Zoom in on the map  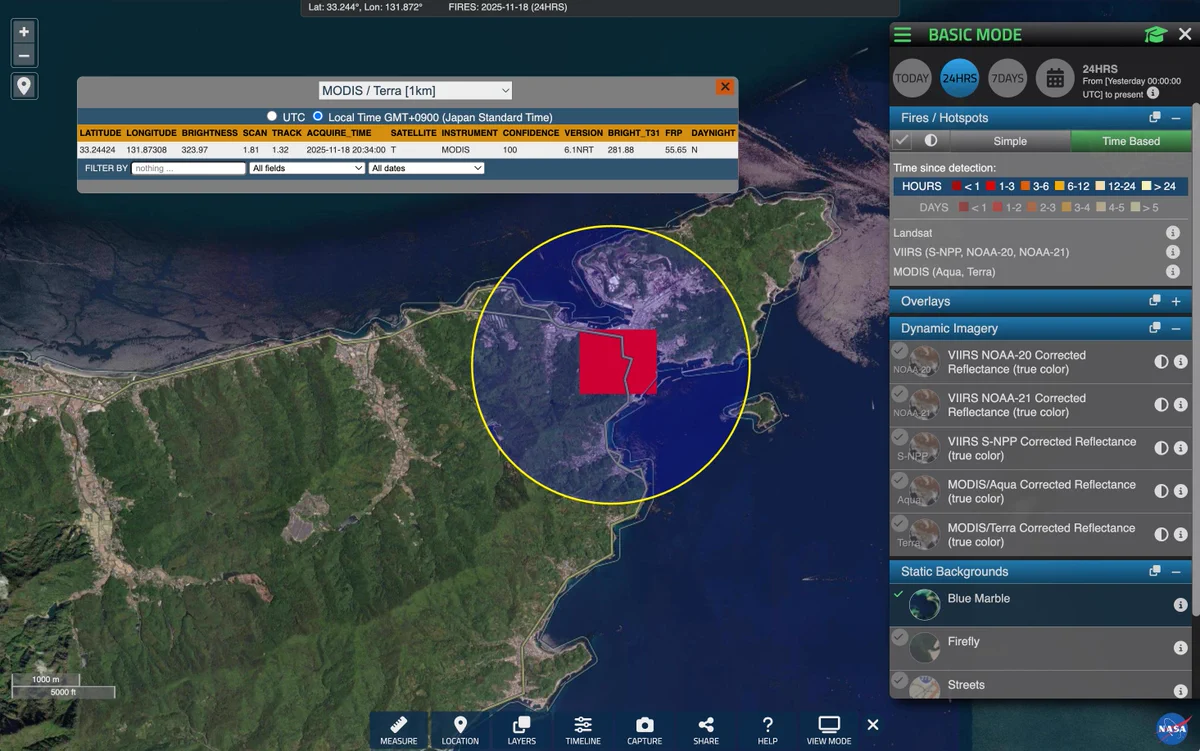point(24,31)
